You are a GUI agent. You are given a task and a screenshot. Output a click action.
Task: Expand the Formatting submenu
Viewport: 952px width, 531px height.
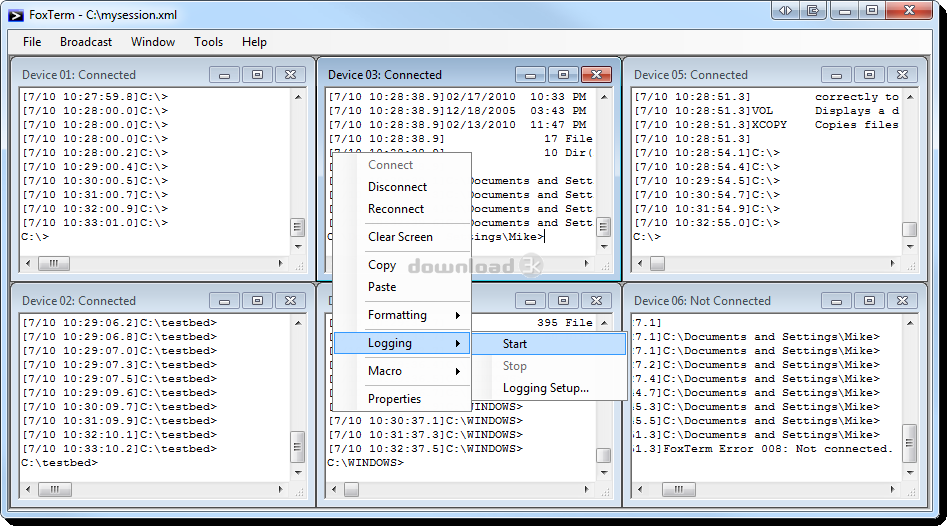pos(402,315)
